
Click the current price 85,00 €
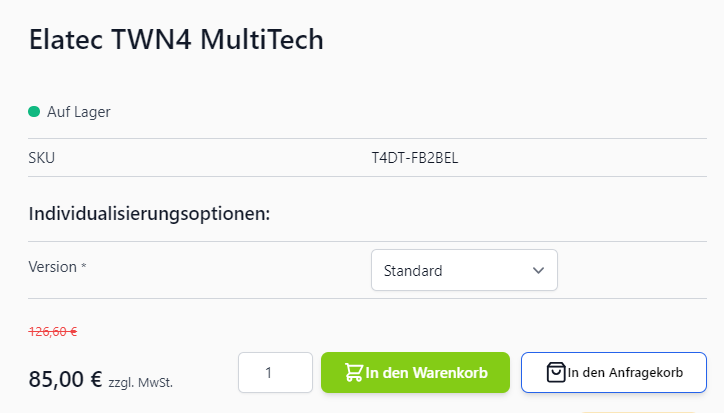(66, 379)
